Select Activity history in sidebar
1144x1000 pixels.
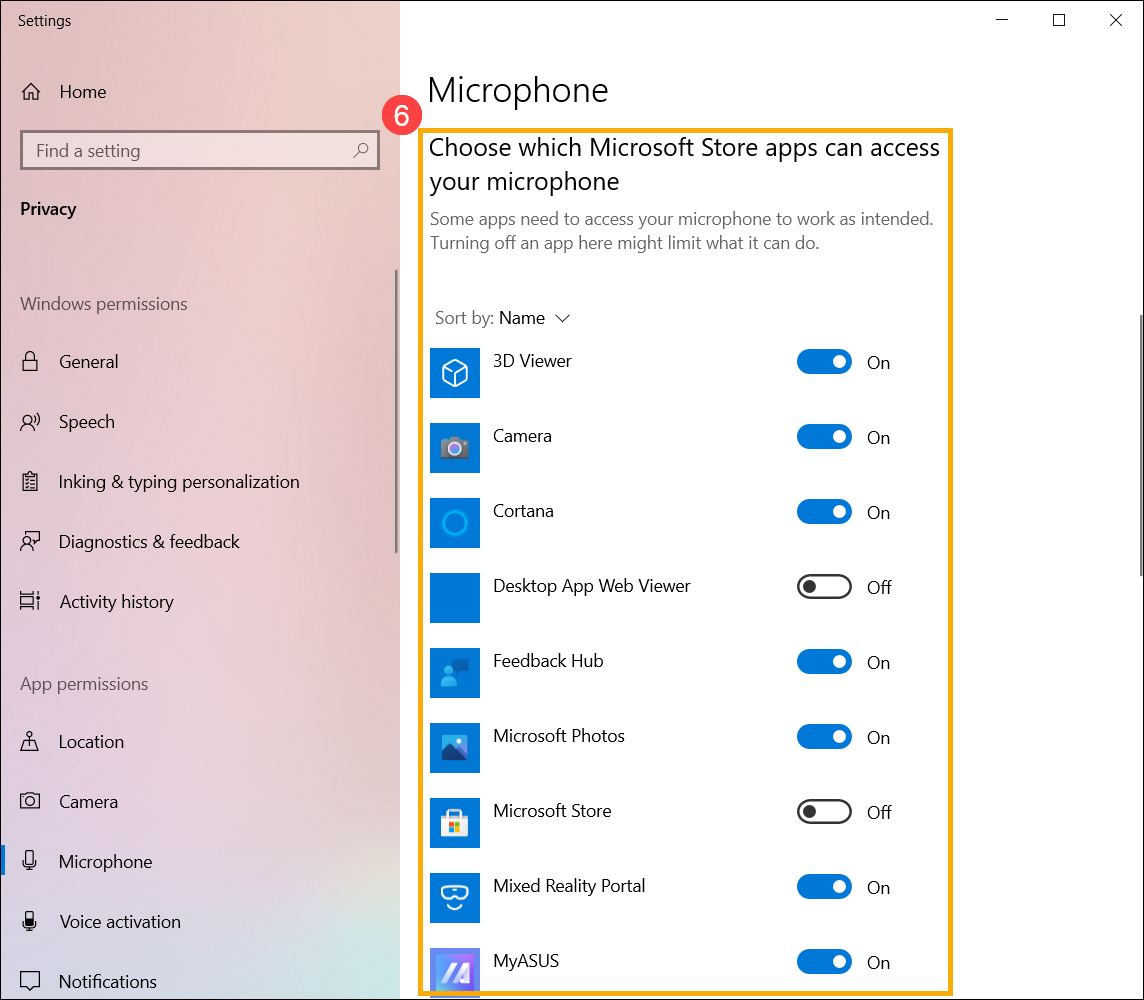point(117,601)
